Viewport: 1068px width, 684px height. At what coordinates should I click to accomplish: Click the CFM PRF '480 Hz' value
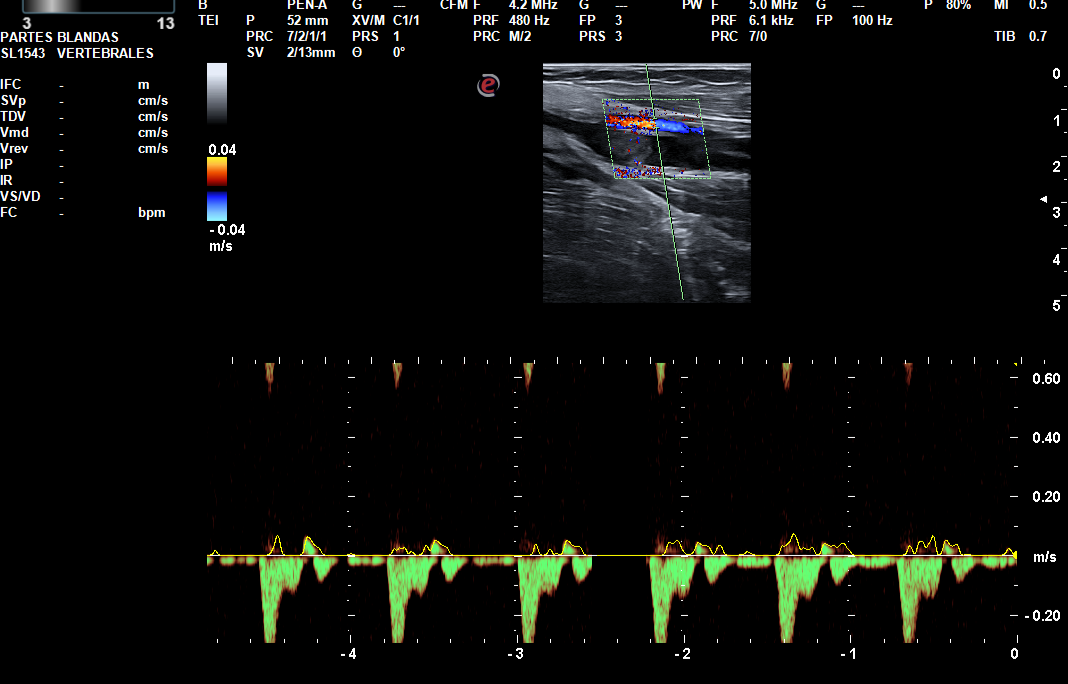(530, 20)
